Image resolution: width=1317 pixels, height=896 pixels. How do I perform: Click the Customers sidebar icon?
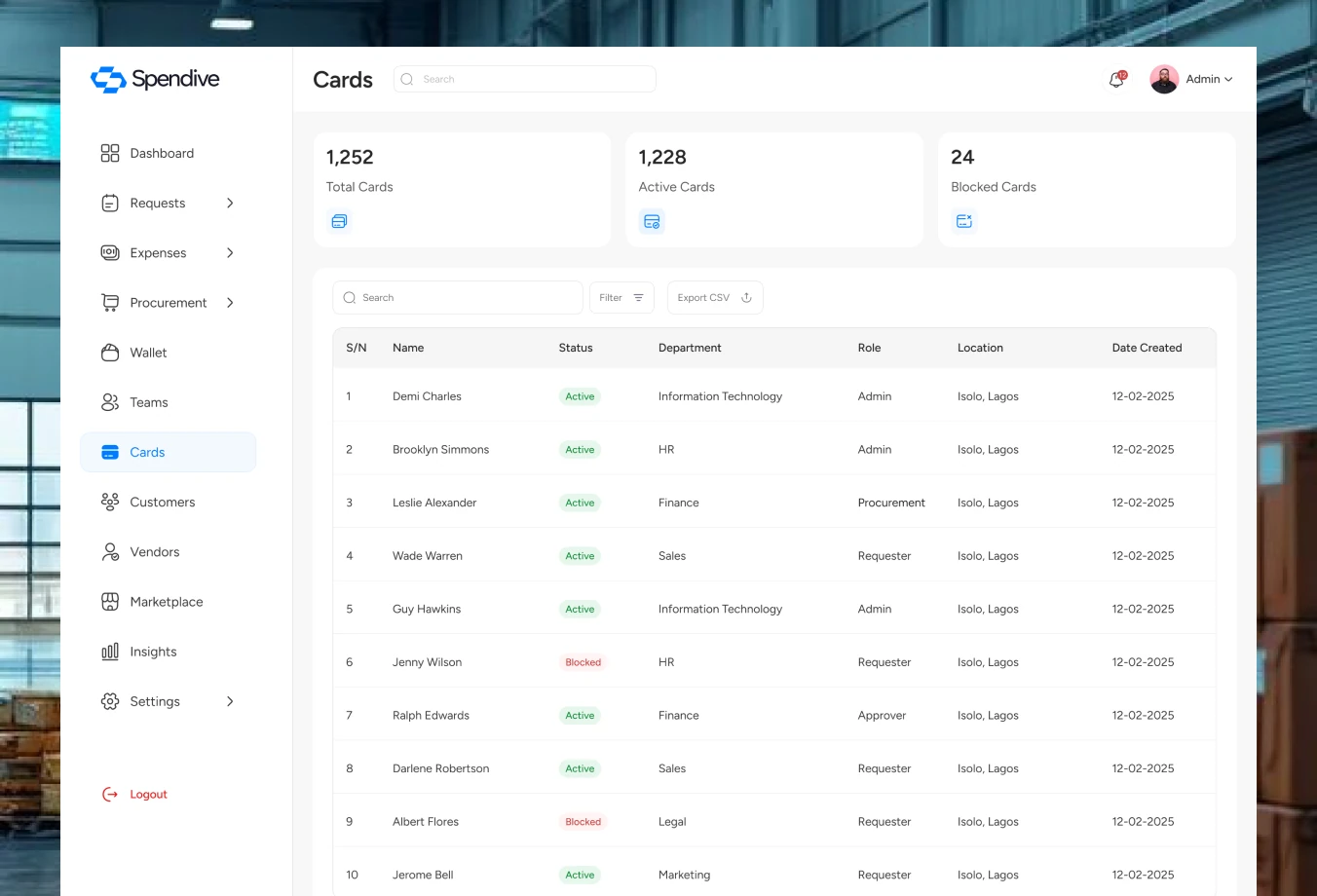110,502
